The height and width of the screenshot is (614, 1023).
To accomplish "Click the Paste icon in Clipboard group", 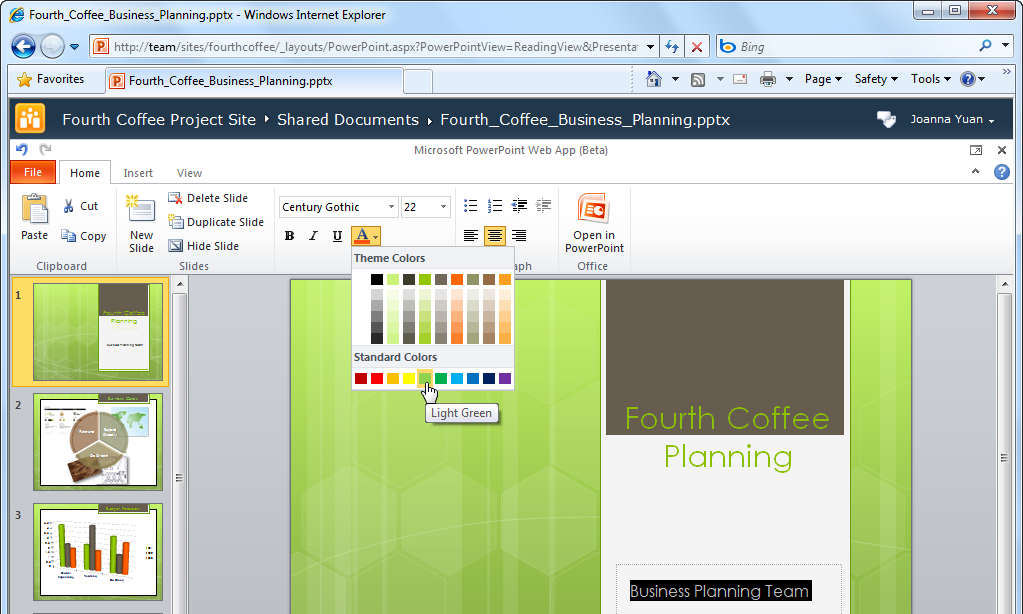I will pos(35,209).
